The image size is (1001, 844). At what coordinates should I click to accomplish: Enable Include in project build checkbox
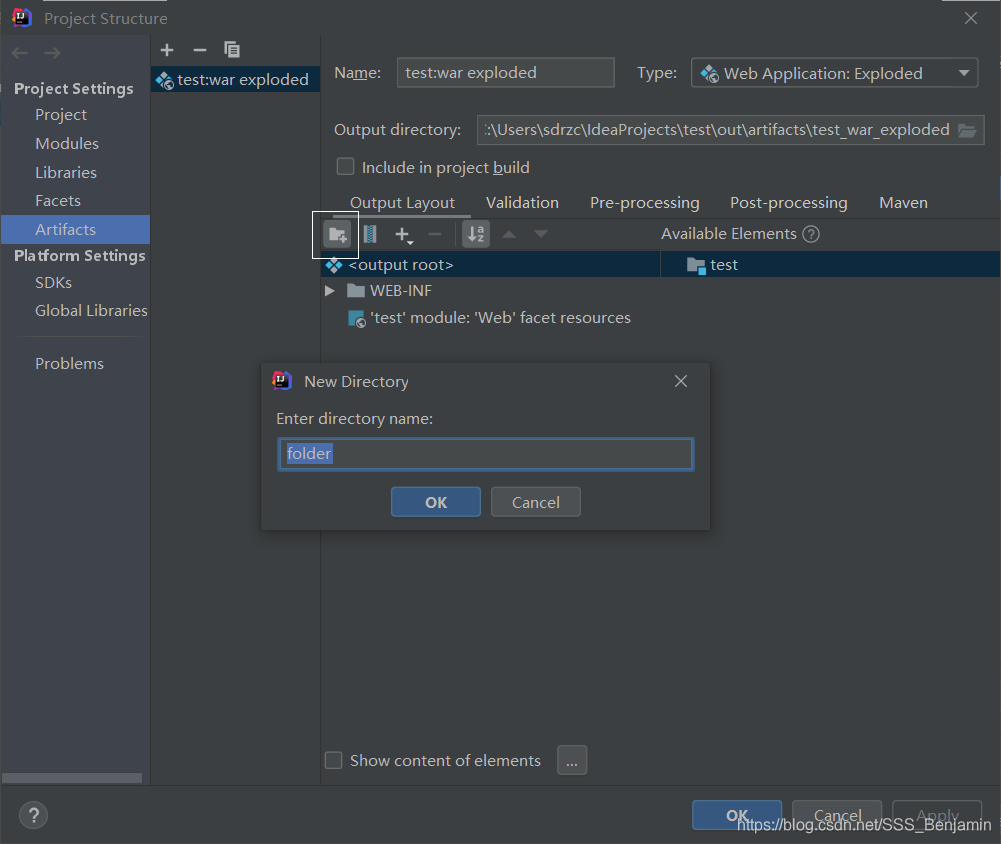345,167
